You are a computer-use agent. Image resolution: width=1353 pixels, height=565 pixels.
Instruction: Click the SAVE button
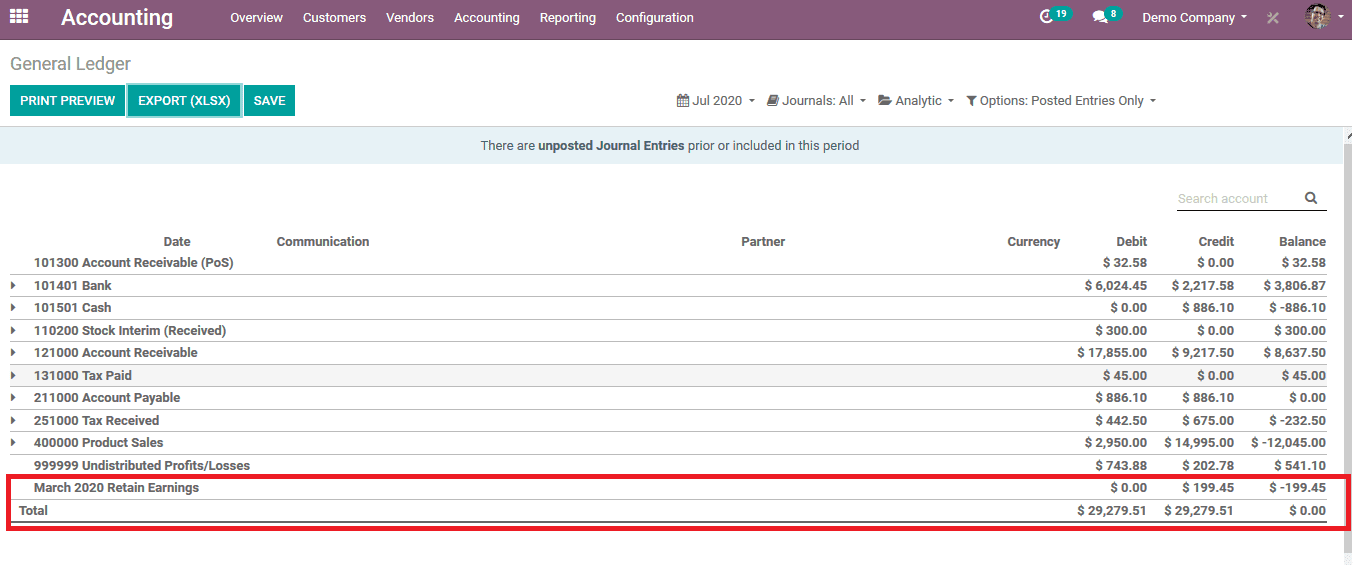click(269, 101)
